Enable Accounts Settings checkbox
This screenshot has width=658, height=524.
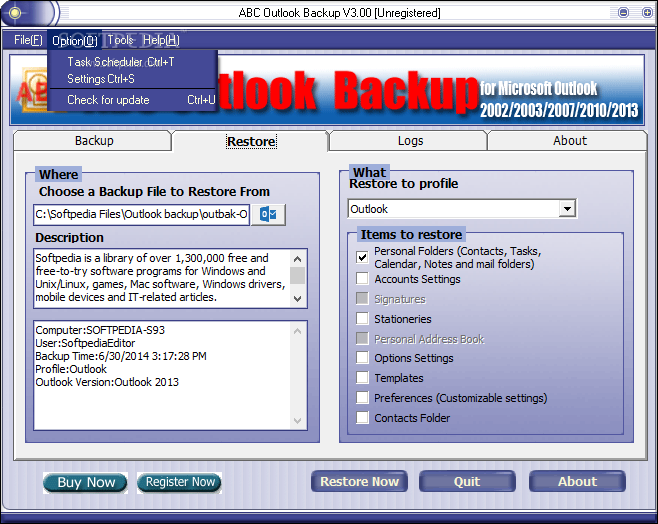click(362, 278)
